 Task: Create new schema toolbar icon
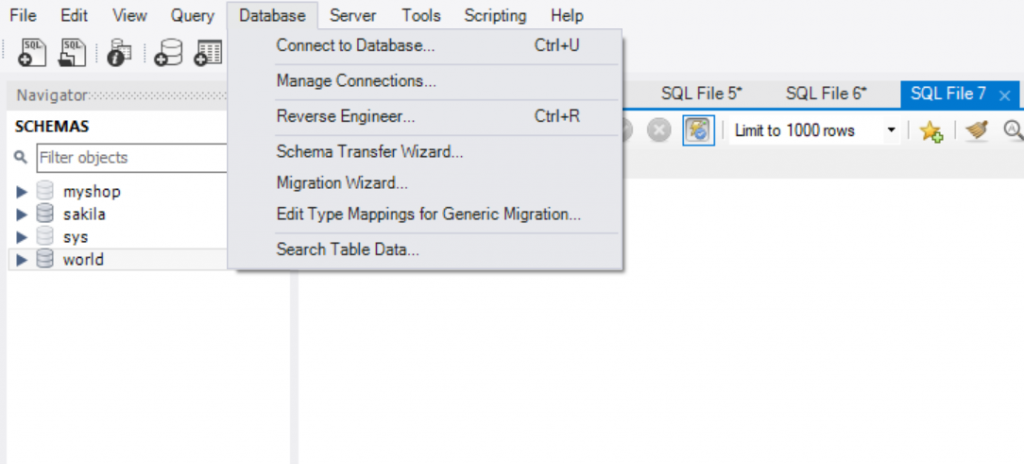pyautogui.click(x=168, y=53)
